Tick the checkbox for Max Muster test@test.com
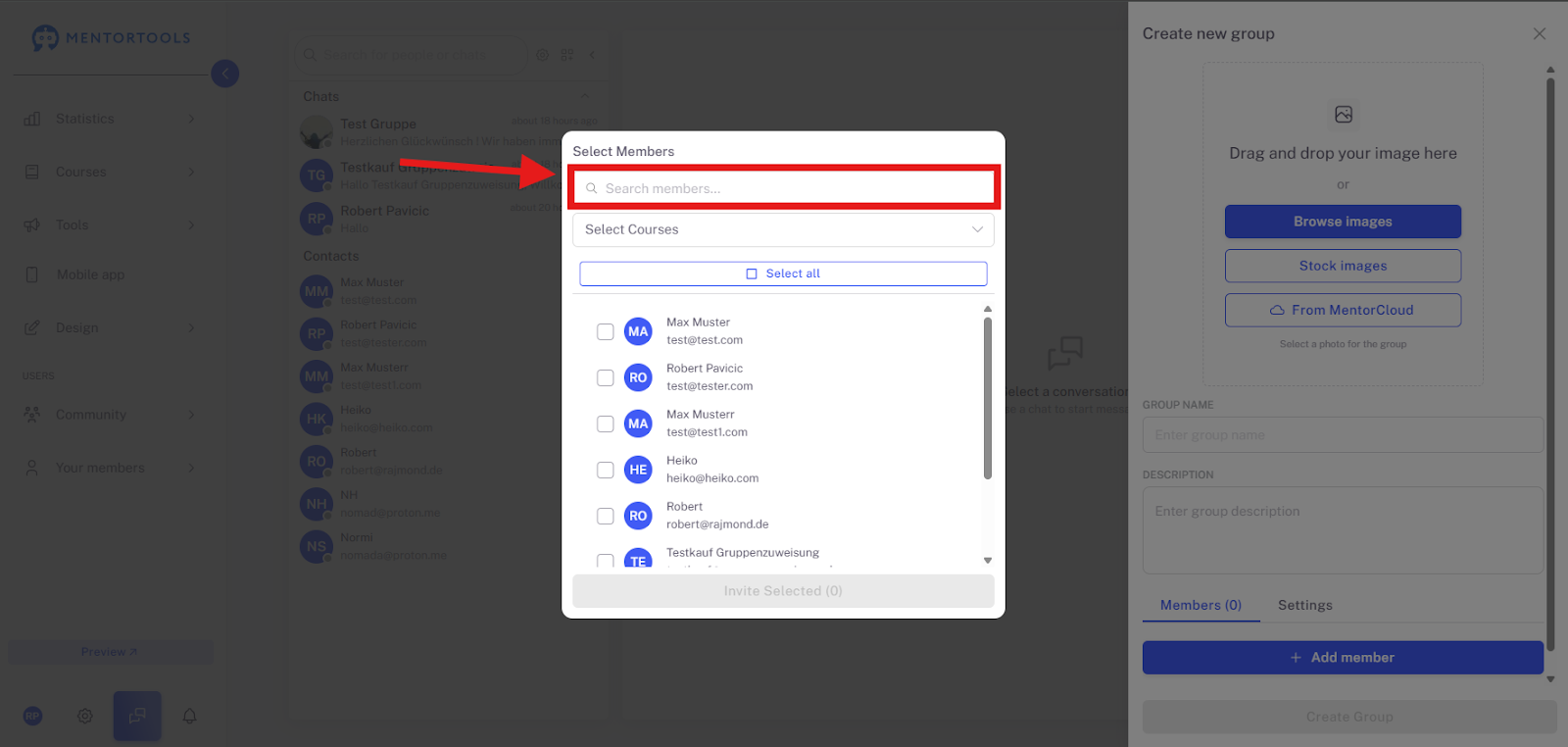 [606, 331]
